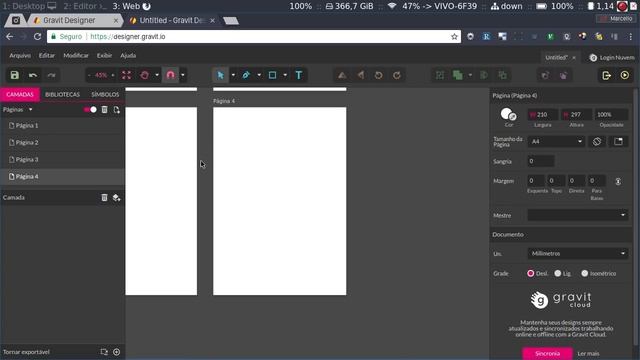Click the Largura width field
Viewport: 640px width, 360px height.
tap(542, 115)
